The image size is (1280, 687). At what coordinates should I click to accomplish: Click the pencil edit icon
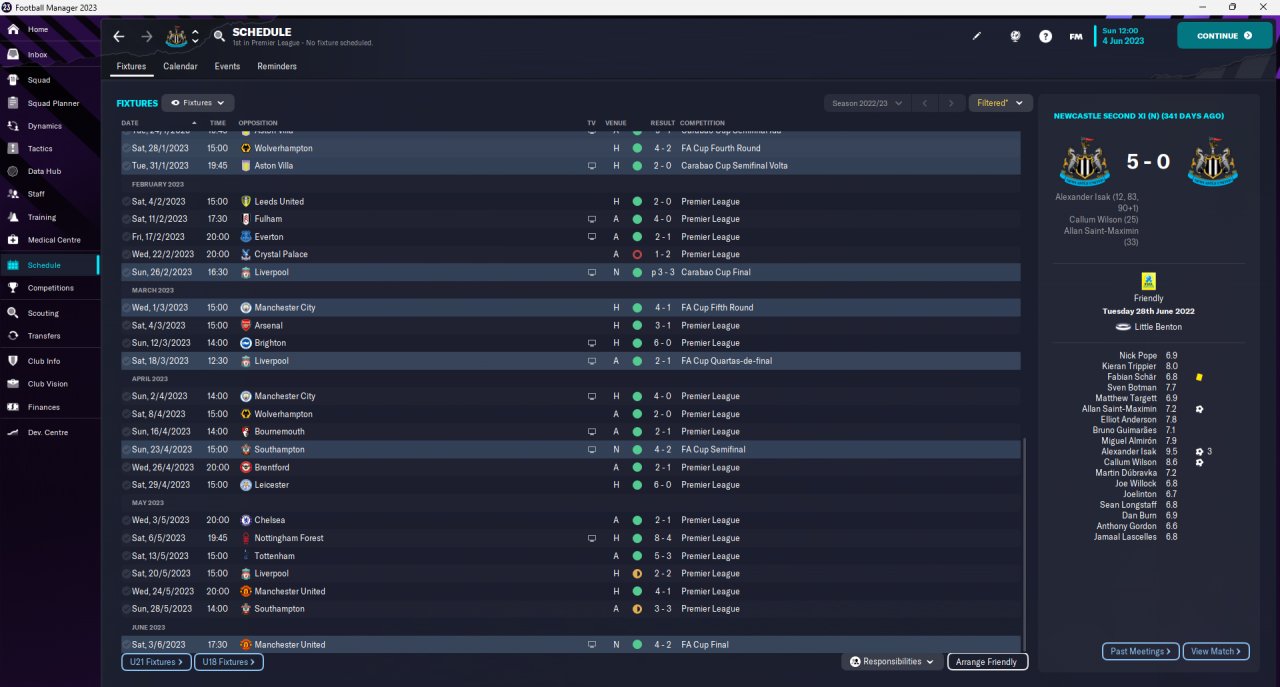click(977, 36)
